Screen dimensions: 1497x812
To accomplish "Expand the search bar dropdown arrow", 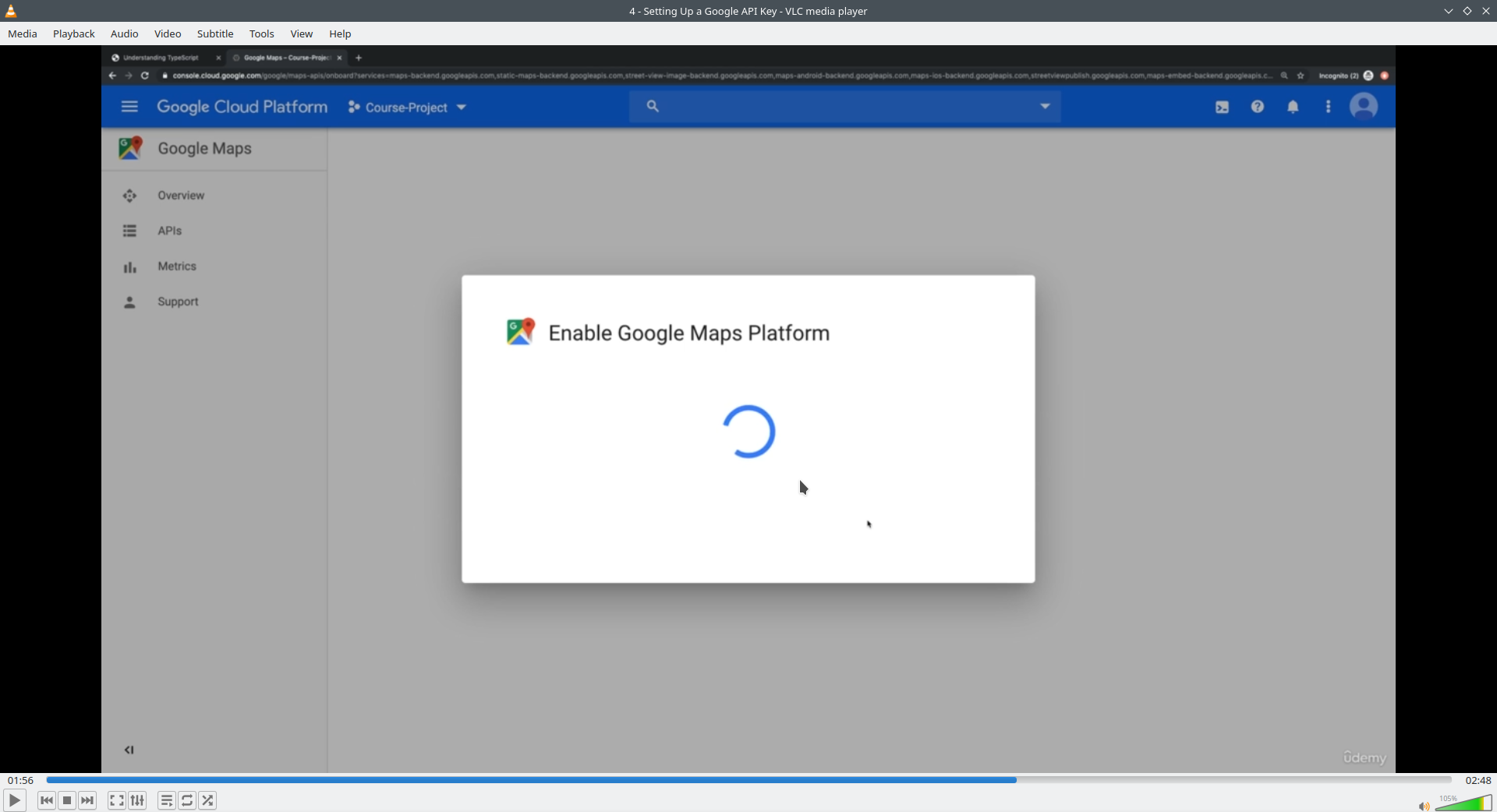I will pyautogui.click(x=1045, y=107).
